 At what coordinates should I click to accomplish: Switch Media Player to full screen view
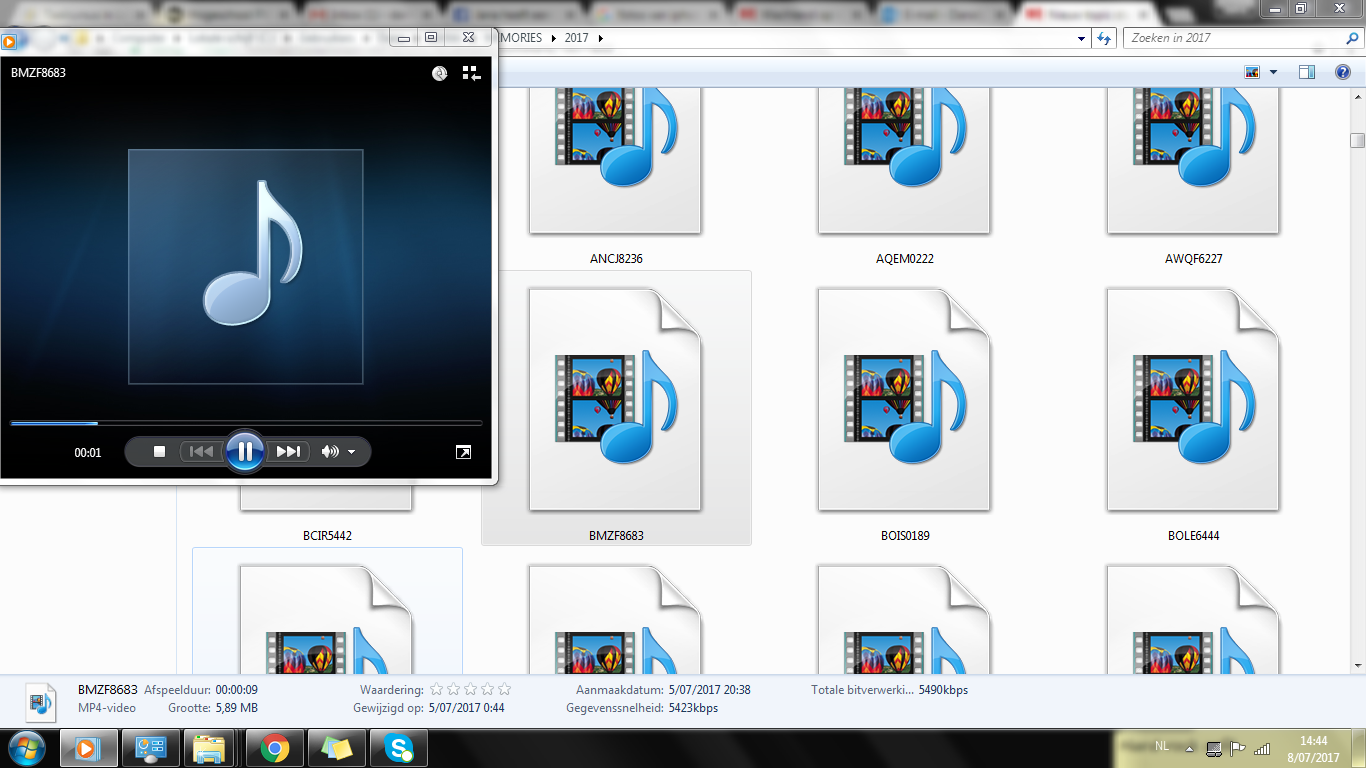coord(463,452)
